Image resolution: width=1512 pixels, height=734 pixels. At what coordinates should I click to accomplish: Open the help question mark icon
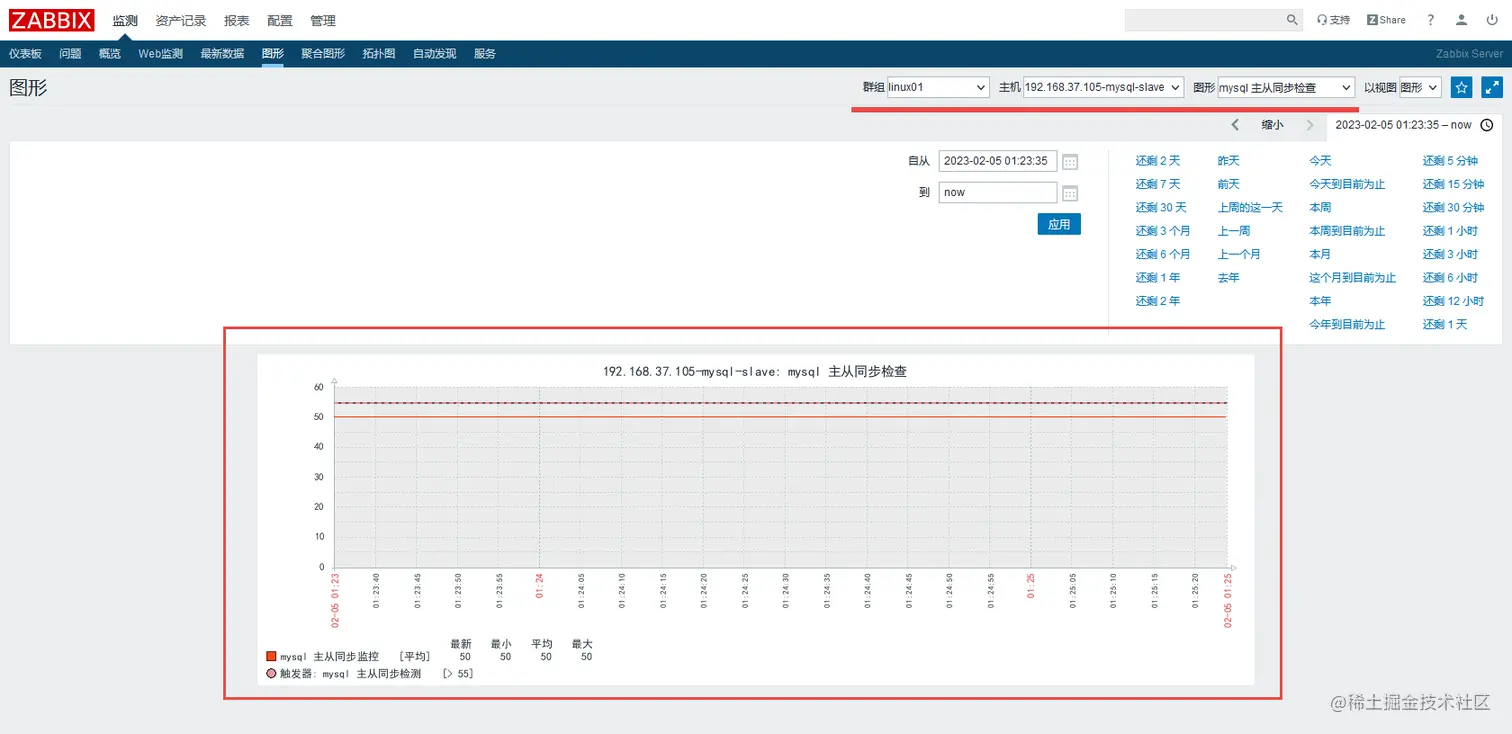click(x=1431, y=20)
